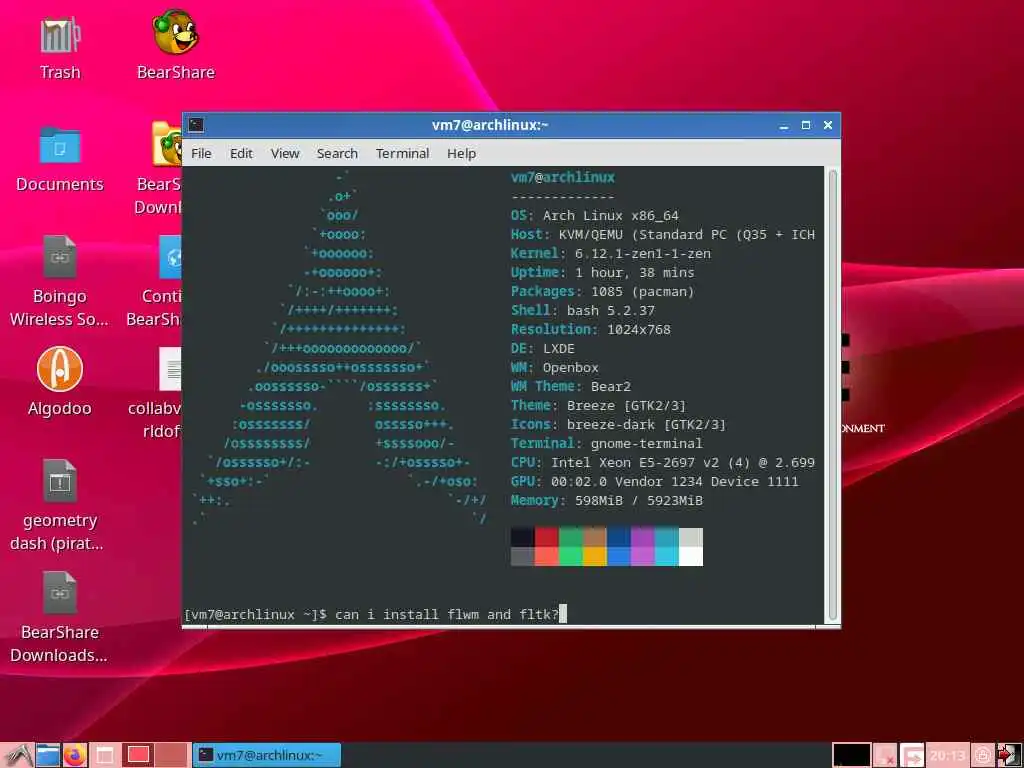The height and width of the screenshot is (768, 1024).
Task: Close the terminal window
Action: tap(828, 125)
